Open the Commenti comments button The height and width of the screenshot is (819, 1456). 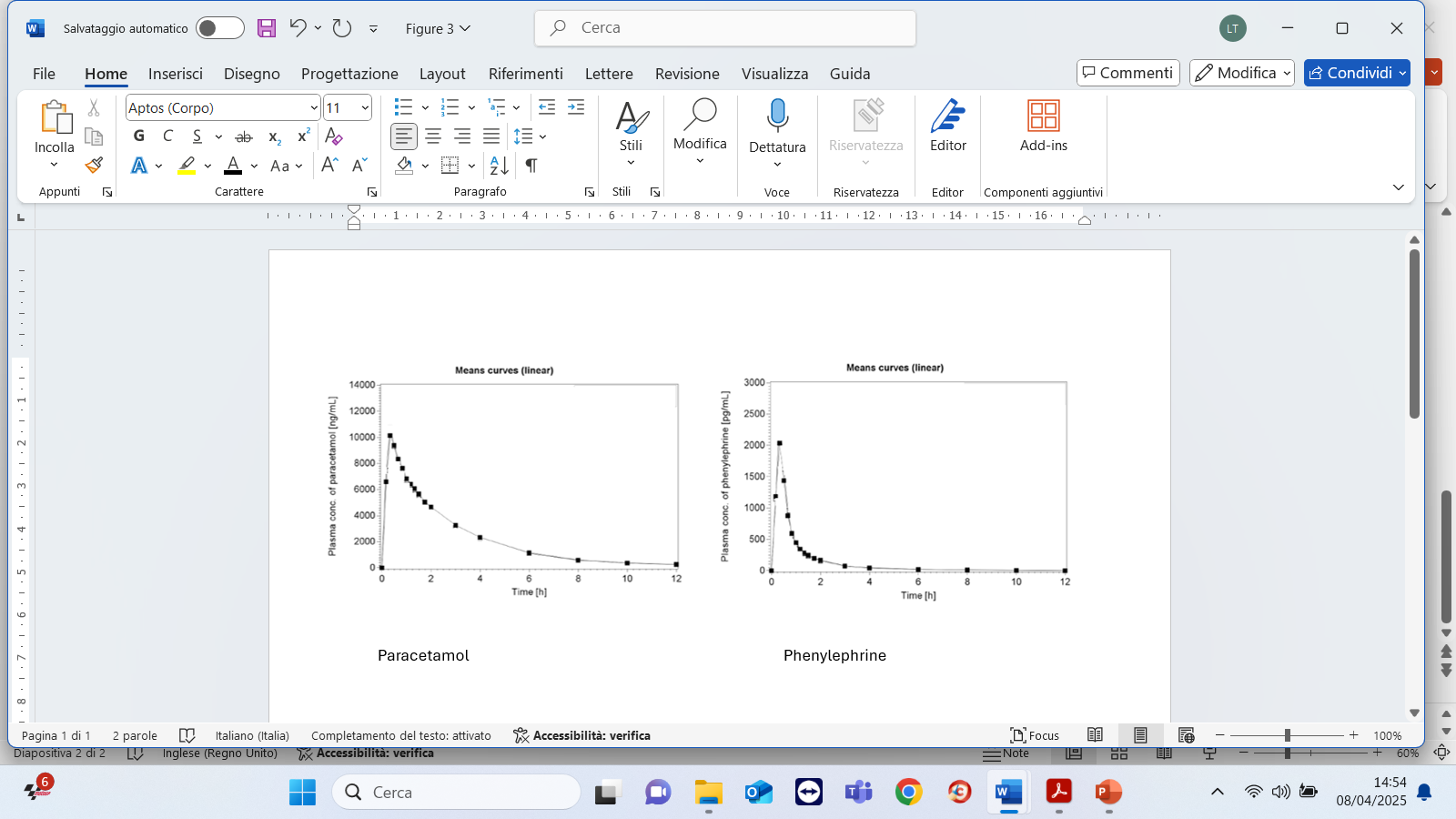1127,73
